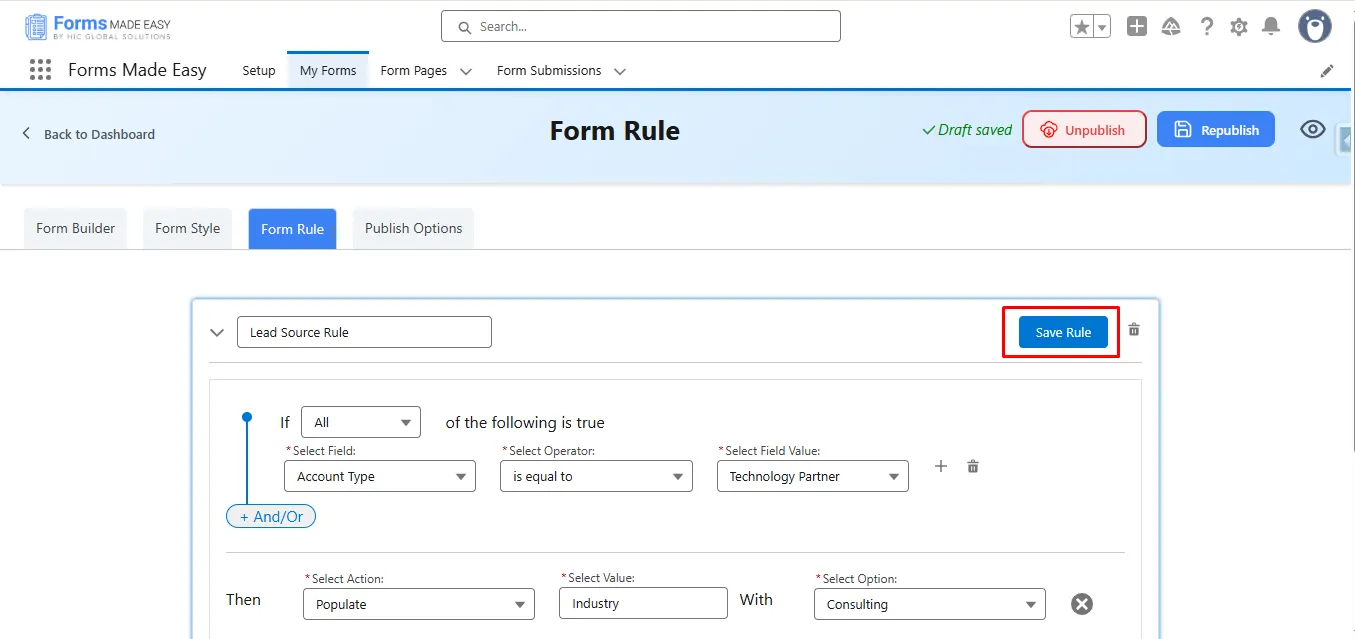Open the Account Type field dropdown
The image size is (1355, 639).
point(380,477)
